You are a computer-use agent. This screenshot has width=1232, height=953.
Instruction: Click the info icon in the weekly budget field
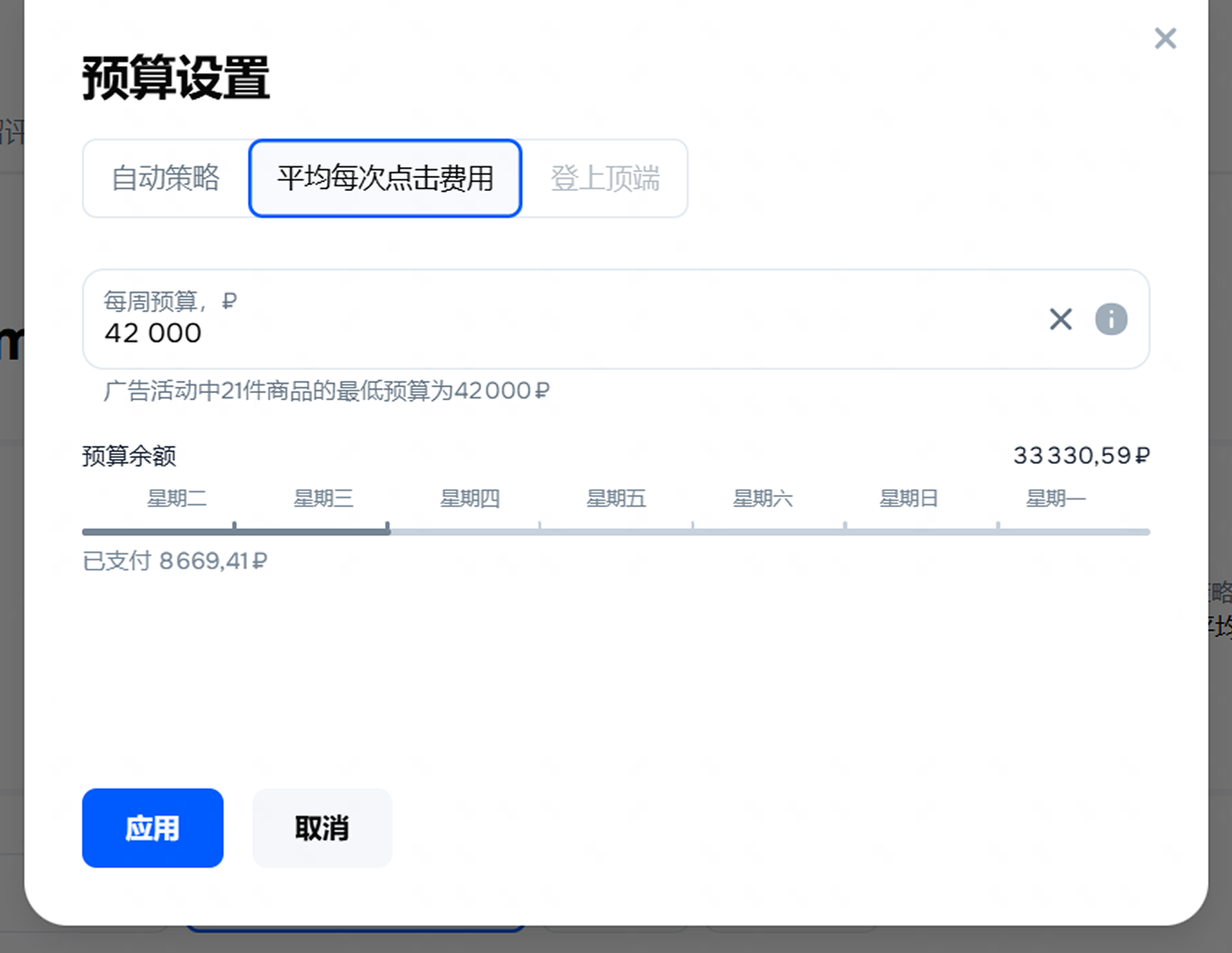[1111, 319]
